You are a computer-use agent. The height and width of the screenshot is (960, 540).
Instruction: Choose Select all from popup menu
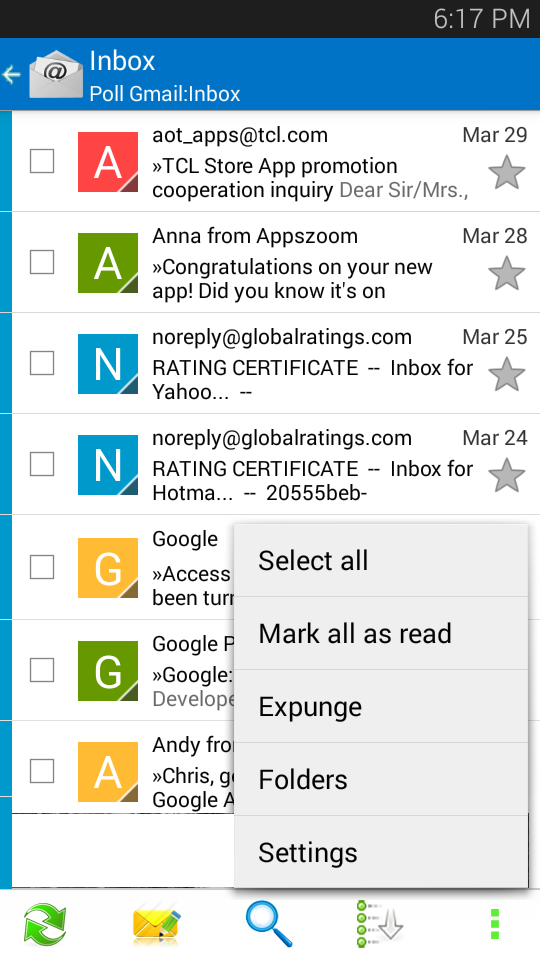pos(381,560)
